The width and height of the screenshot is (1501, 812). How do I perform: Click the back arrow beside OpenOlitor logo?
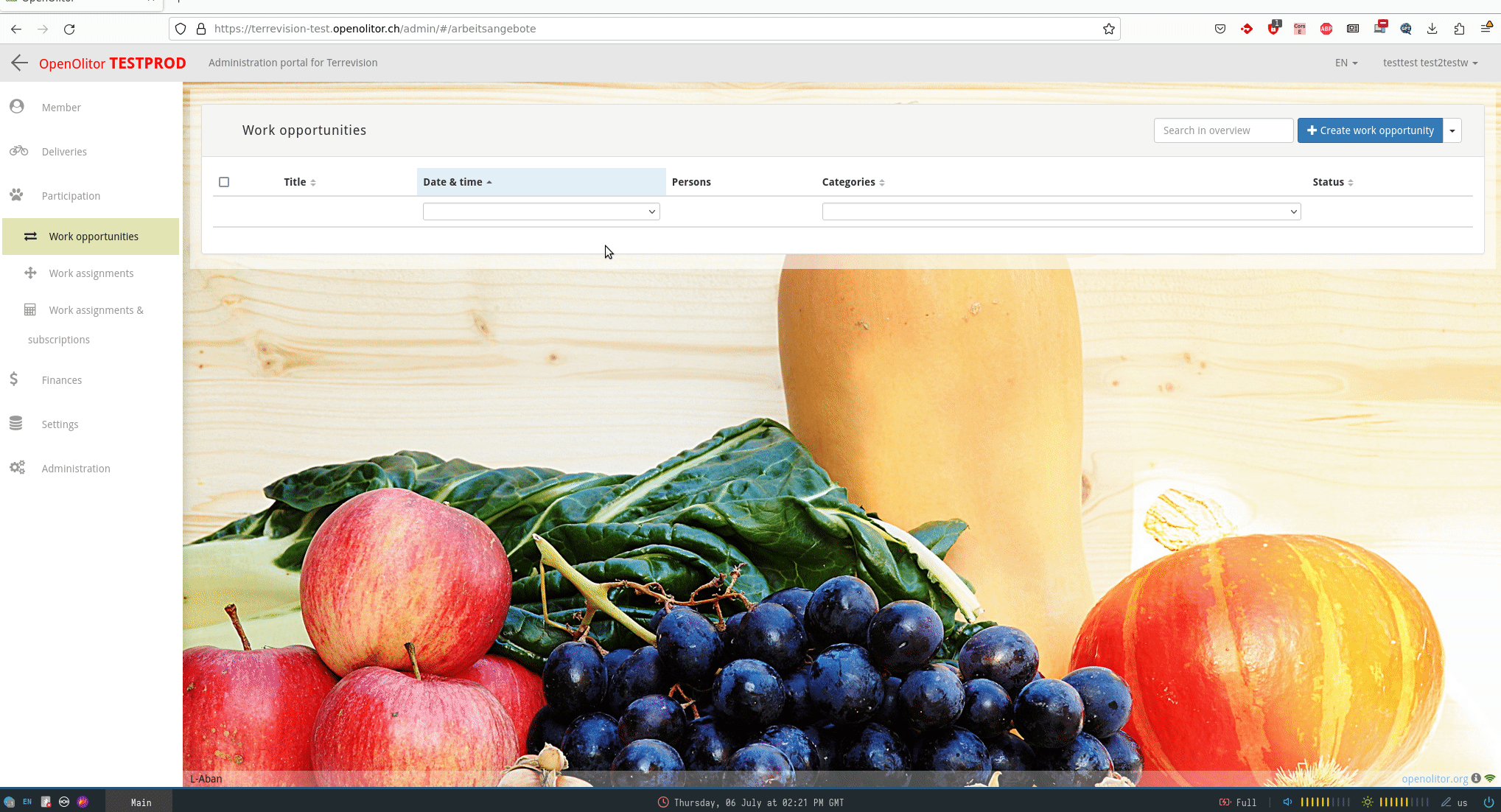coord(20,63)
